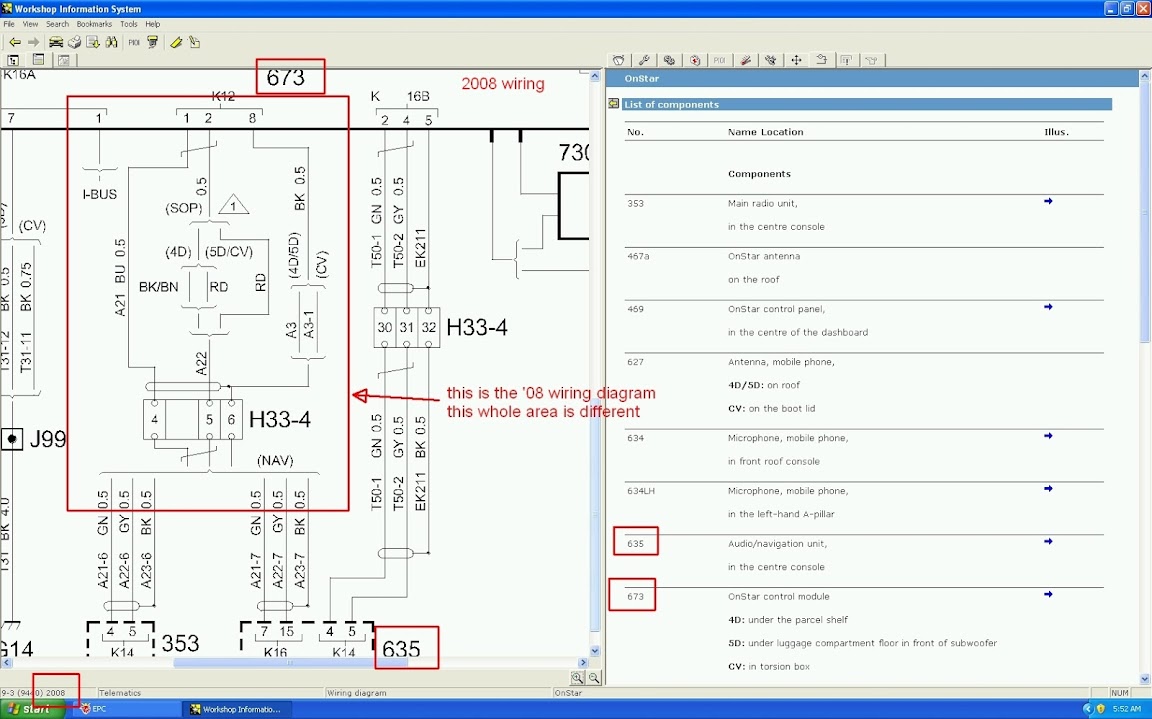Open the gears section icon
The height and width of the screenshot is (719, 1152).
point(669,60)
